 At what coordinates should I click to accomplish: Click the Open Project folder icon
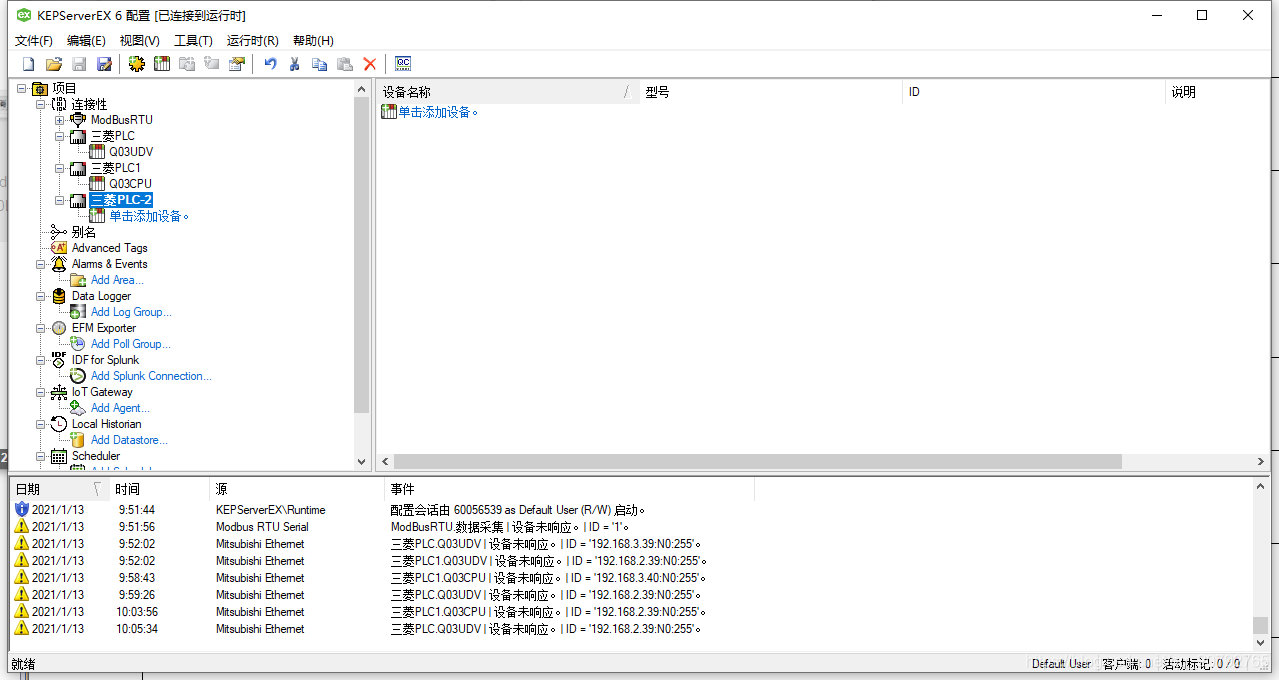click(54, 64)
